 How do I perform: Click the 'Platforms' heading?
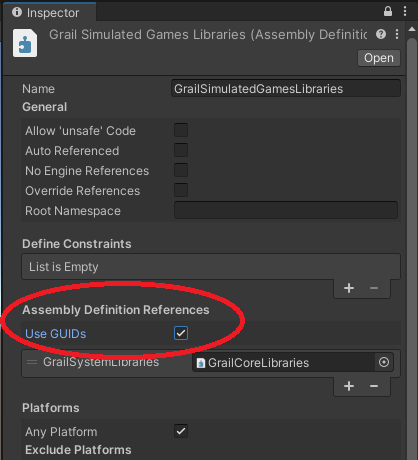[51, 408]
